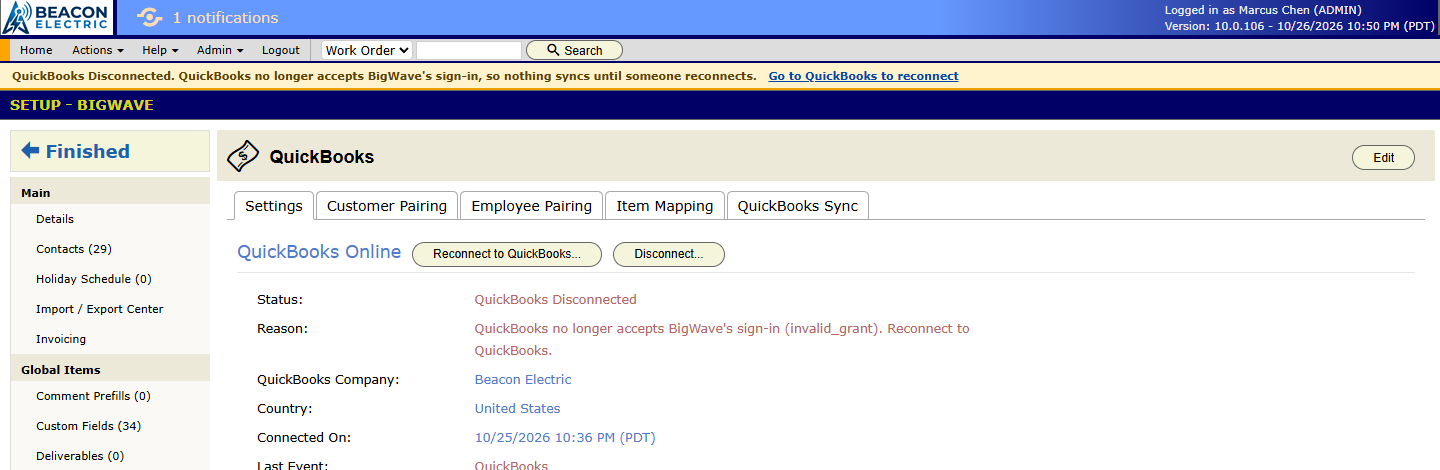Click the QuickBooks Online heading
The width and height of the screenshot is (1440, 470).
[319, 252]
